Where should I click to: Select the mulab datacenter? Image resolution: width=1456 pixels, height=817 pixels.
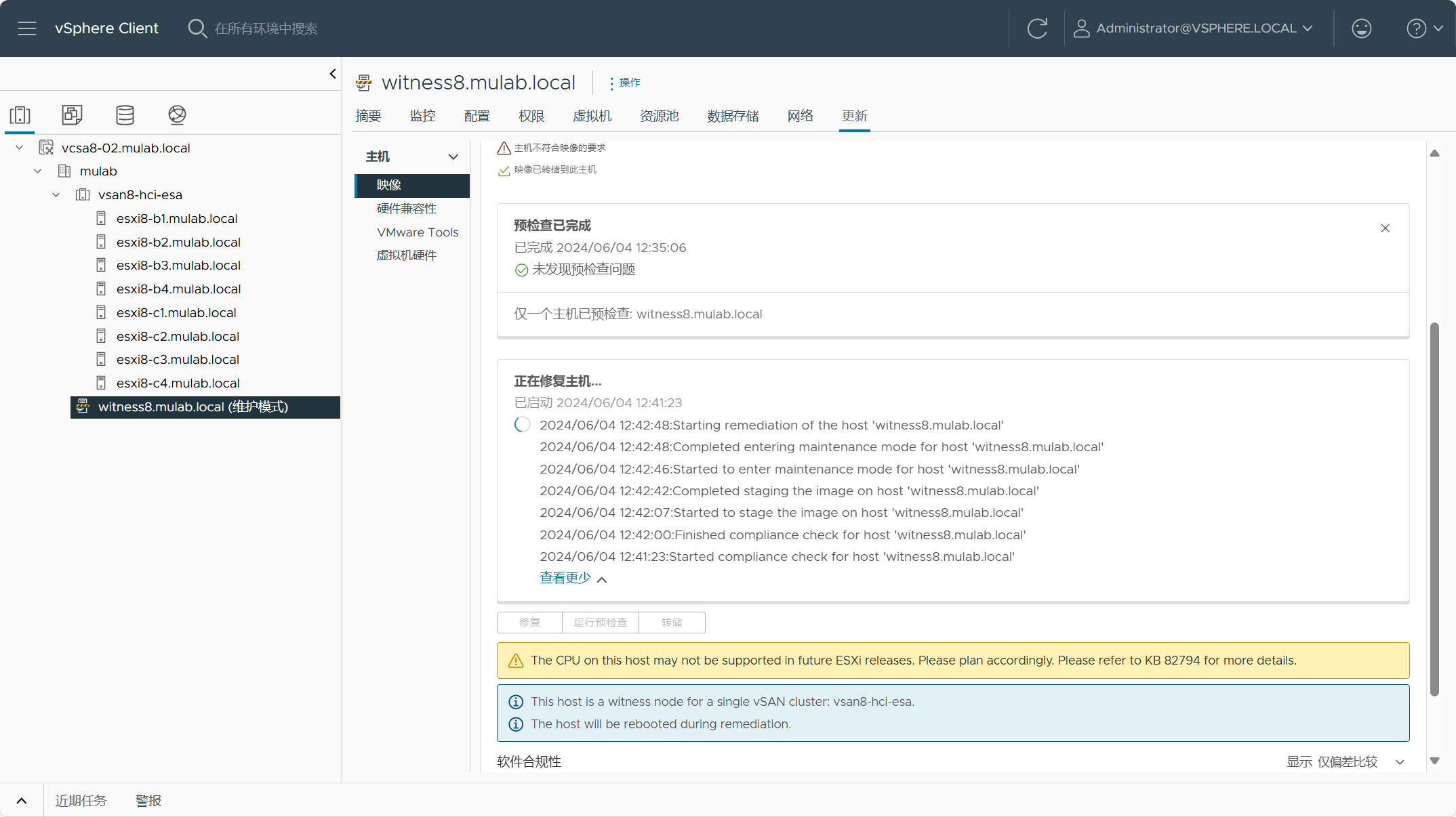pyautogui.click(x=98, y=171)
